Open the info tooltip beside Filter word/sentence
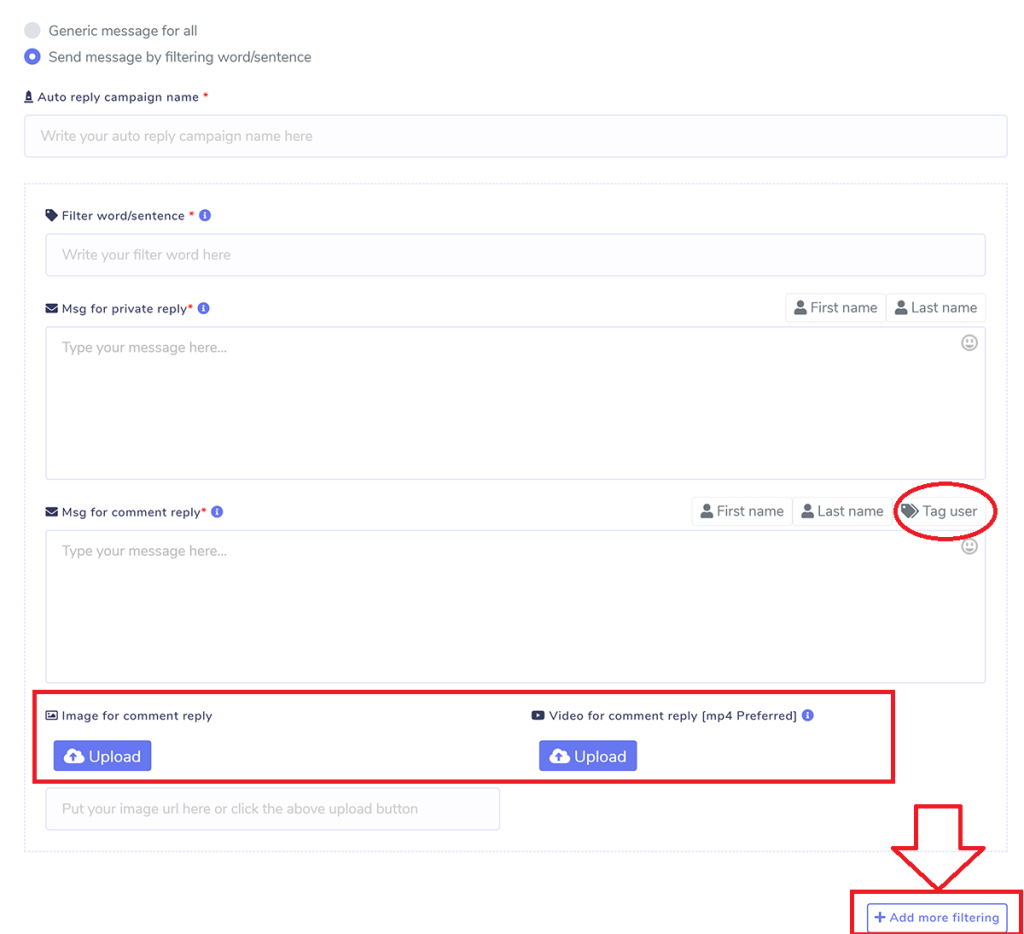The width and height of the screenshot is (1024, 934). [204, 215]
